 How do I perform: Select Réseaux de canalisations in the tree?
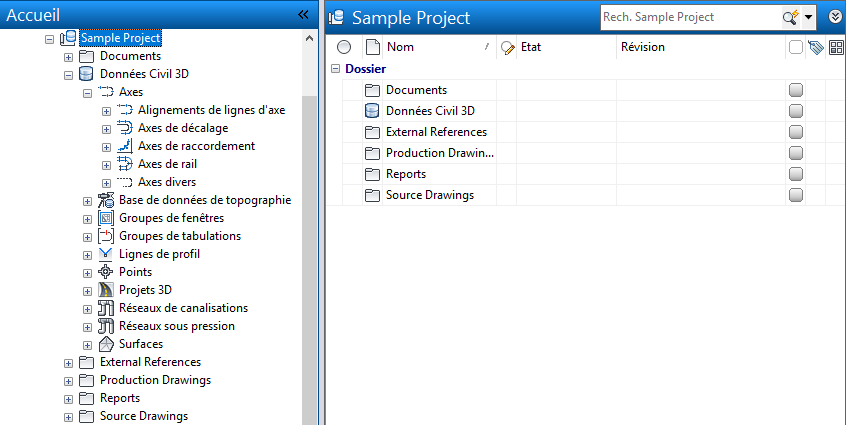183,308
